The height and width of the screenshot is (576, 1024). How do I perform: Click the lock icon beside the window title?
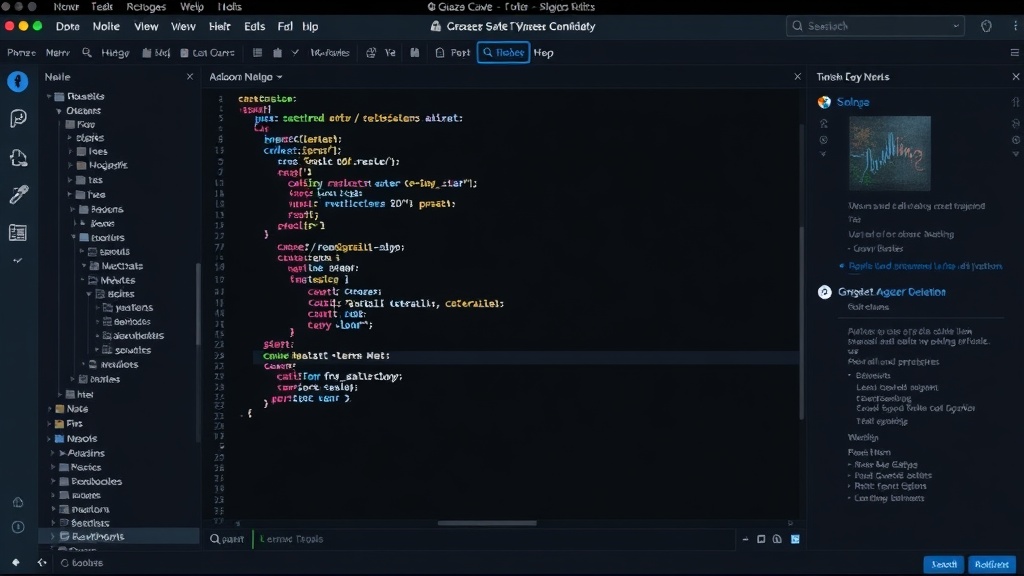(x=436, y=26)
